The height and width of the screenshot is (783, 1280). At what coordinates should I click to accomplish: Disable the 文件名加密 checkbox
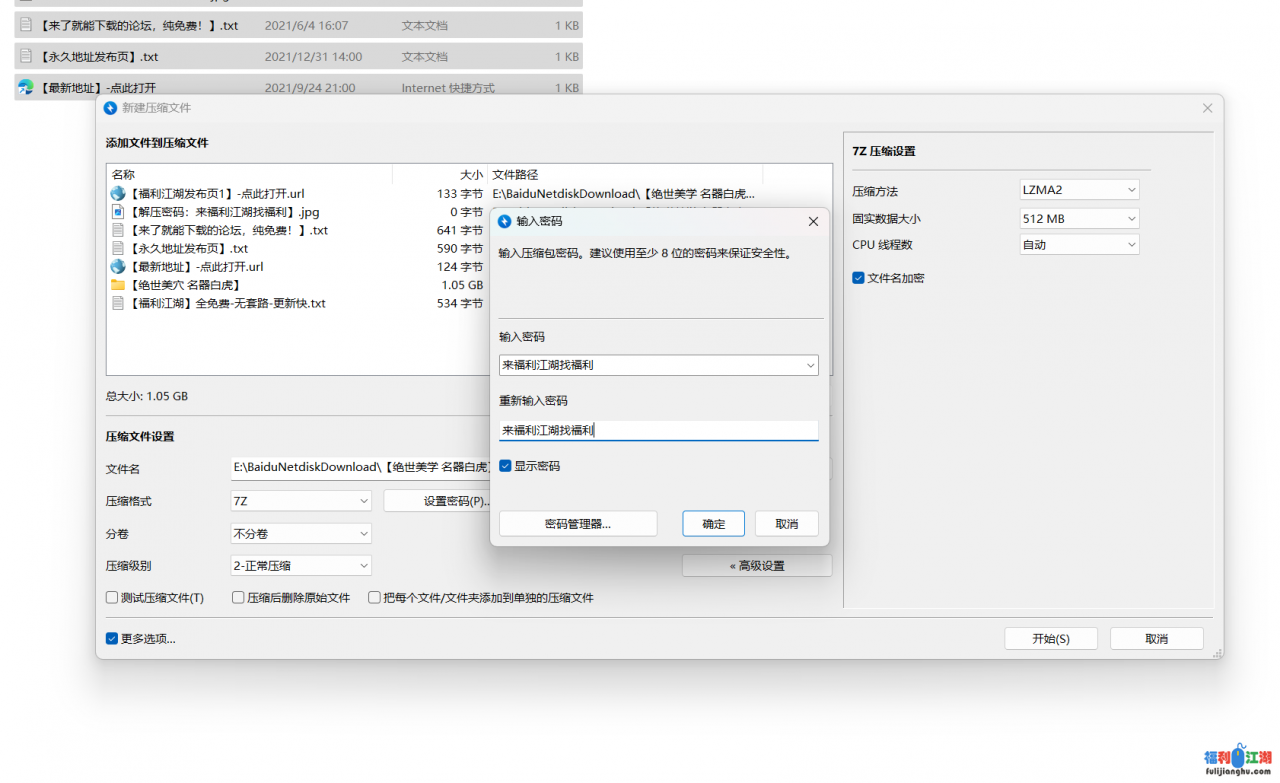[x=858, y=278]
